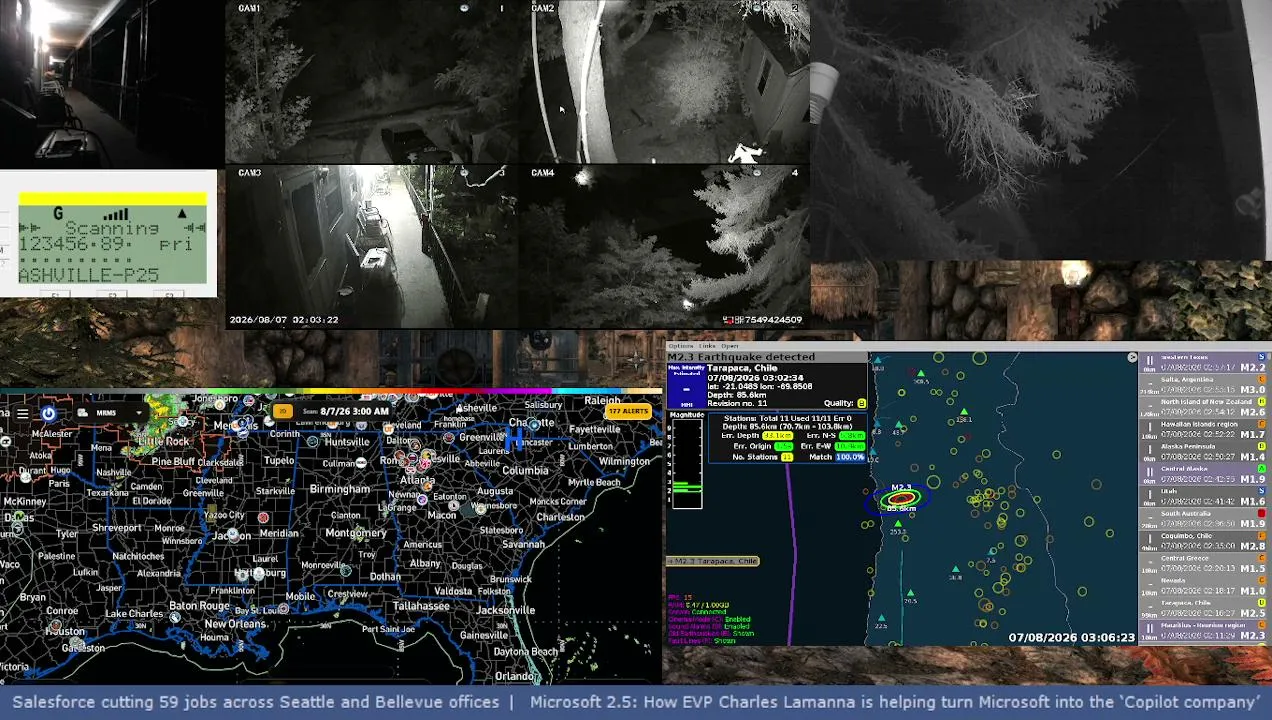Click the scanner display ASHVILLE-P25 text
This screenshot has height=720, width=1272.
click(x=88, y=275)
